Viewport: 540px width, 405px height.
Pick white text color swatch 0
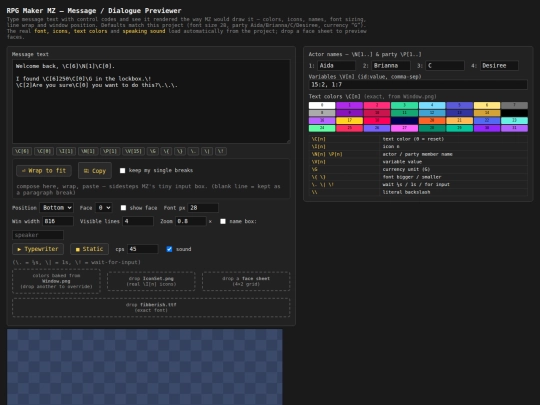(x=322, y=105)
